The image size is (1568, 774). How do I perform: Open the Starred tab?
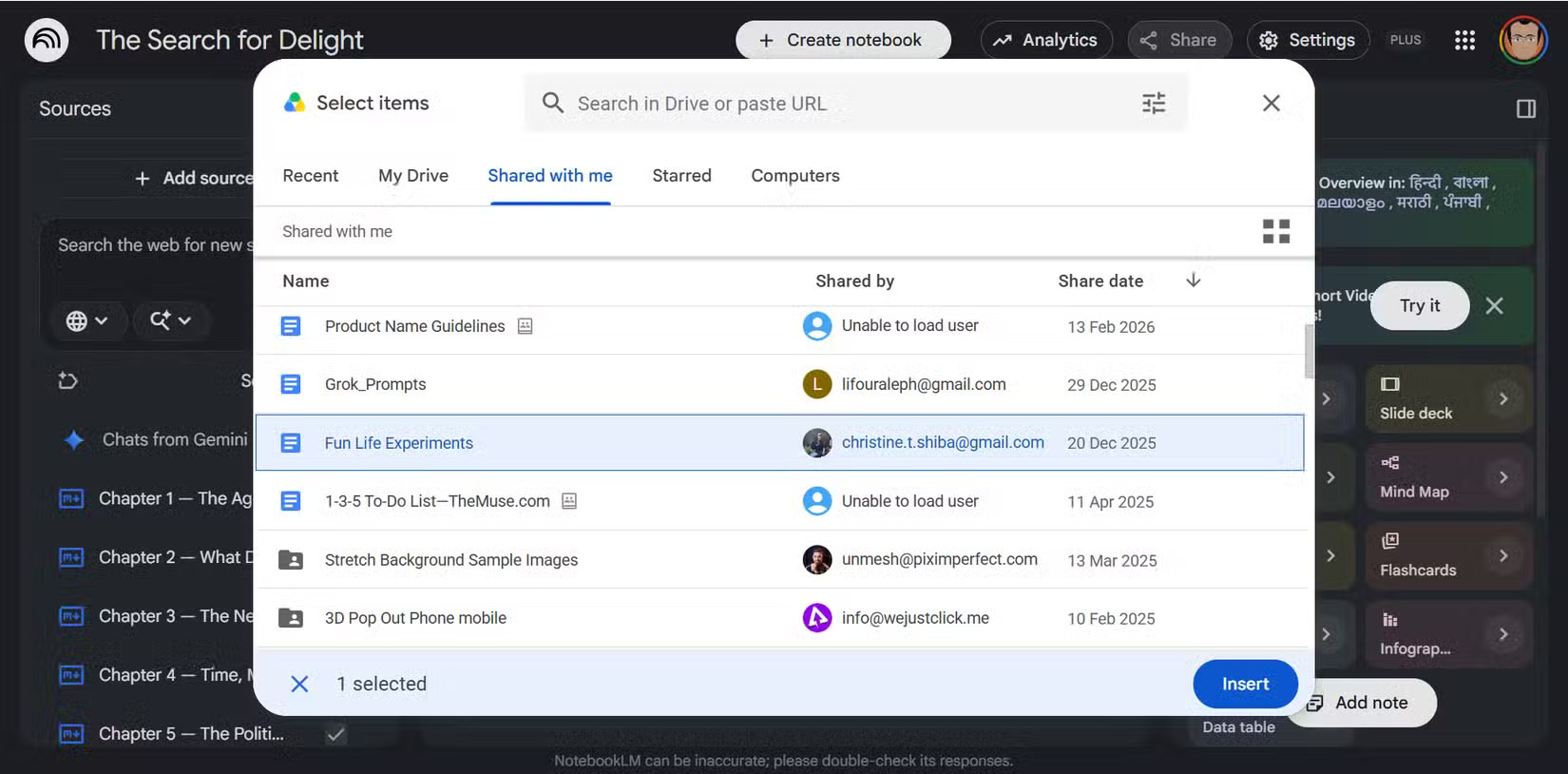click(x=681, y=176)
